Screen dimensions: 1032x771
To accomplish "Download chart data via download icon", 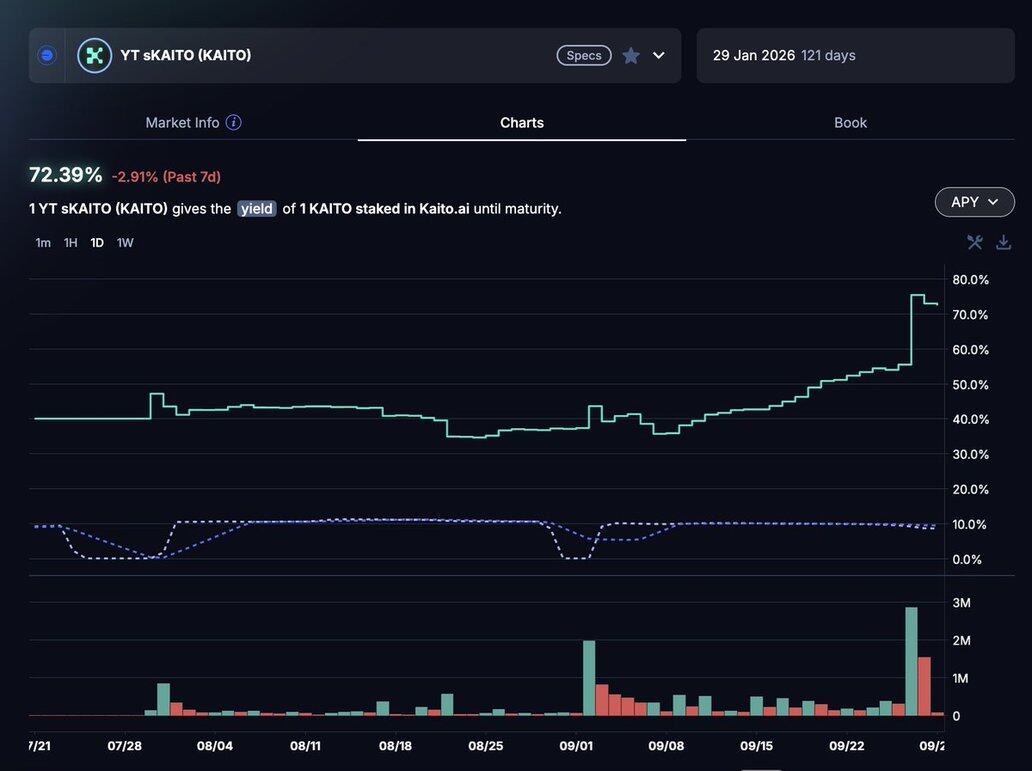I will (1003, 243).
